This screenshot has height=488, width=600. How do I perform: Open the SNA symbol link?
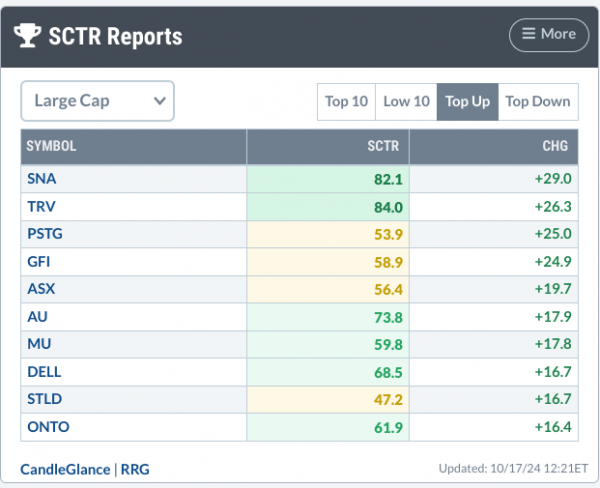pyautogui.click(x=42, y=179)
